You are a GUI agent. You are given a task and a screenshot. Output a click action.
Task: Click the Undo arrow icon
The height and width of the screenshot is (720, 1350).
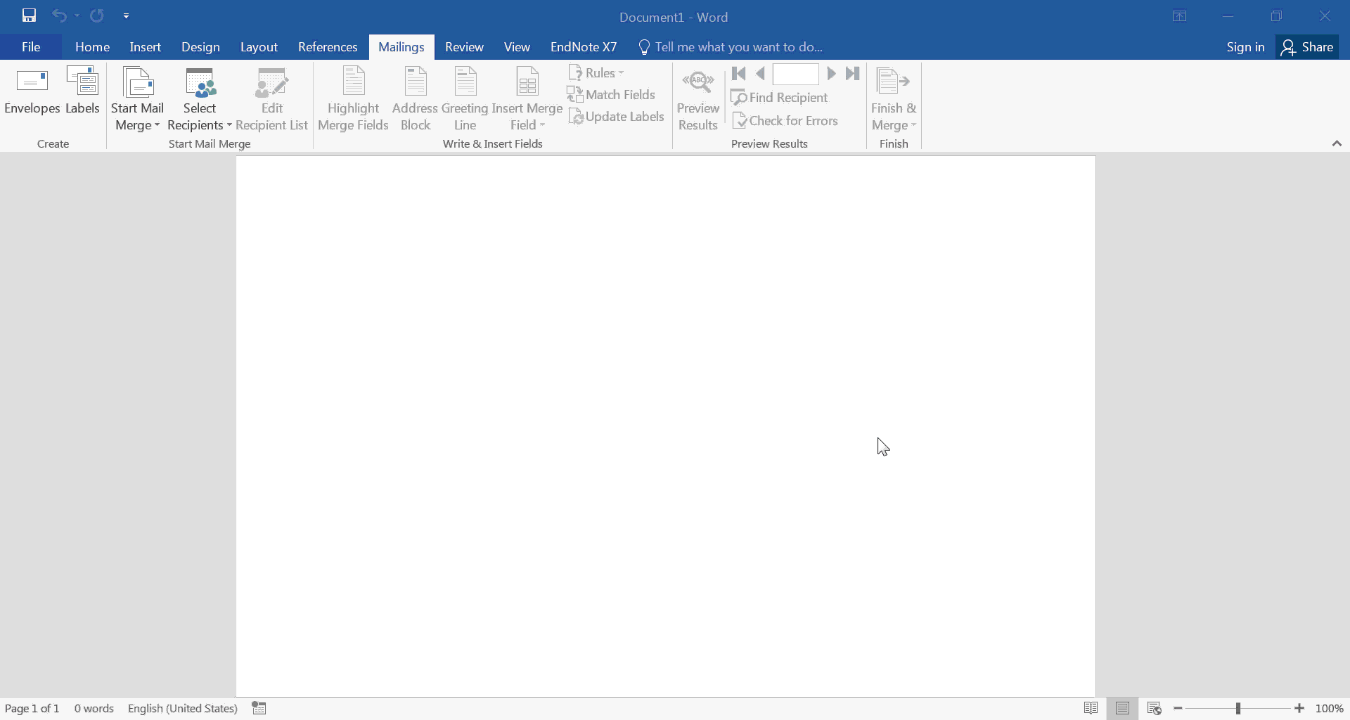(x=59, y=16)
